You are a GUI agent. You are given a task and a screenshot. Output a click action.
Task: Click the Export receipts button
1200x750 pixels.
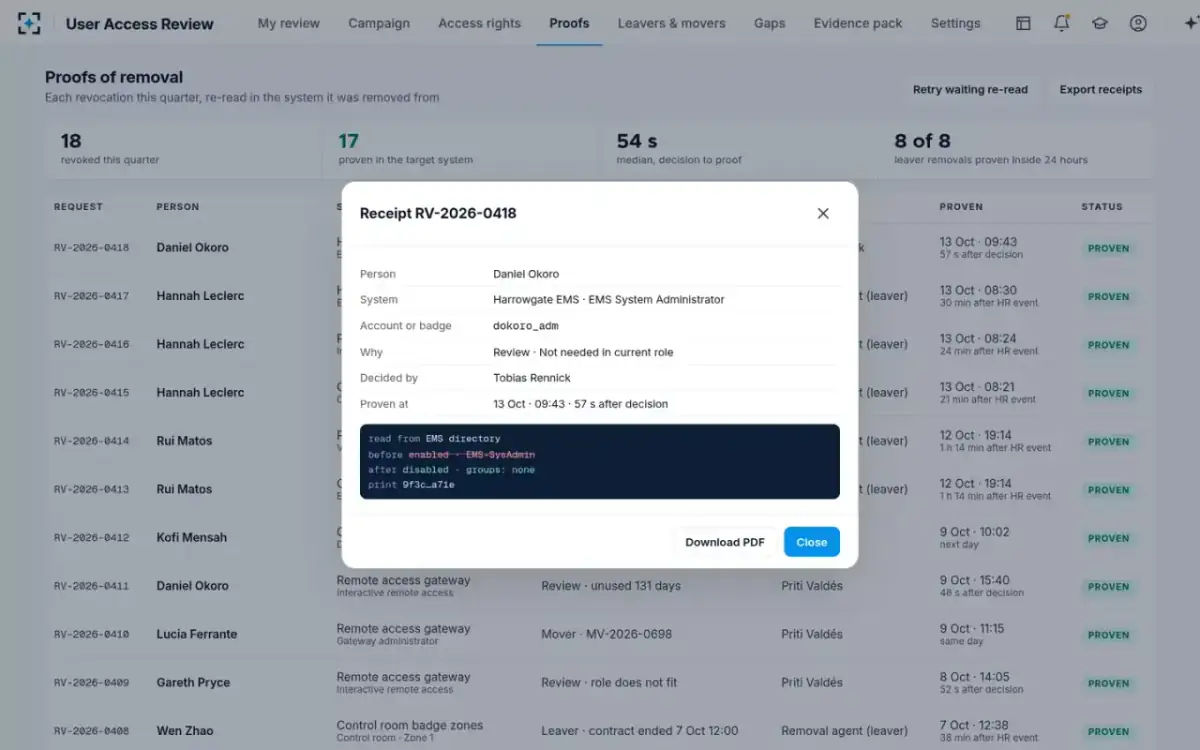coord(1101,89)
